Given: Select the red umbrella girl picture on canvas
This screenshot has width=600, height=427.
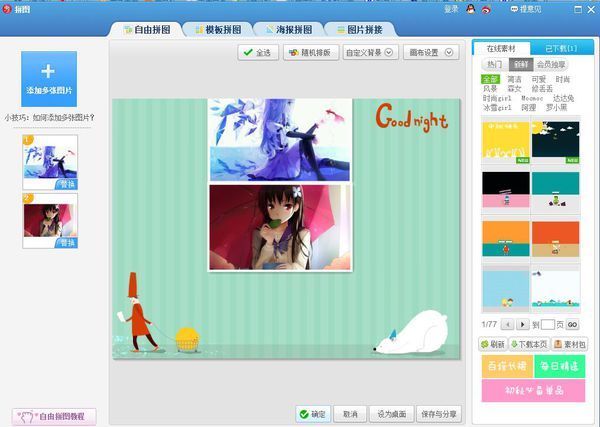Looking at the screenshot, I should (x=280, y=227).
